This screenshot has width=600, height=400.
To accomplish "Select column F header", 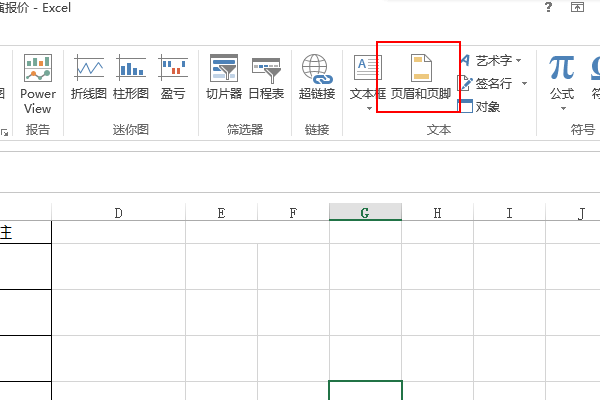I will (293, 212).
